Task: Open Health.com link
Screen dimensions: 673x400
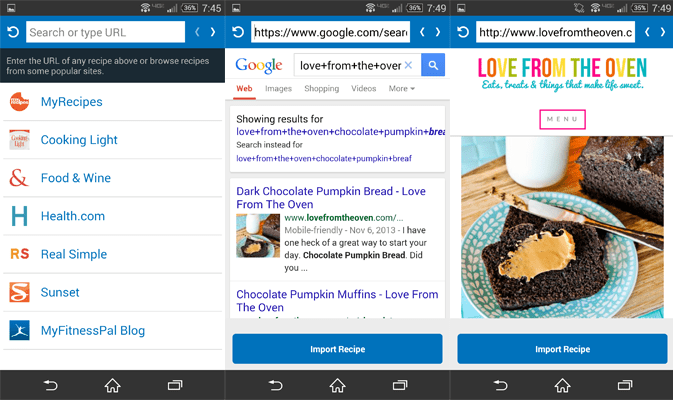Action: 73,216
